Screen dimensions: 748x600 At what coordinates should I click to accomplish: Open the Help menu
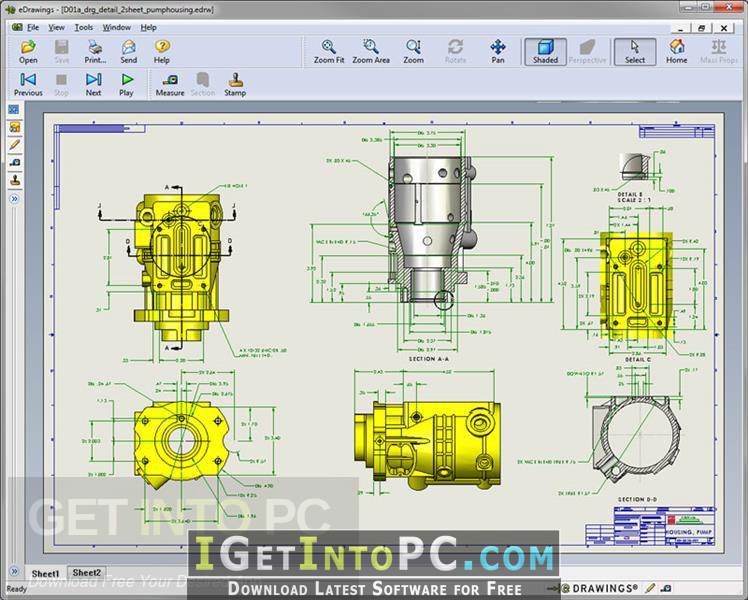point(148,28)
